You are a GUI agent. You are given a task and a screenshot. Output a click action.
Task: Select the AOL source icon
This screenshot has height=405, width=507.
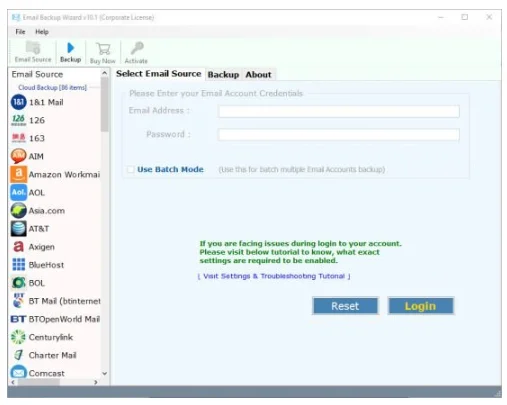coord(19,192)
